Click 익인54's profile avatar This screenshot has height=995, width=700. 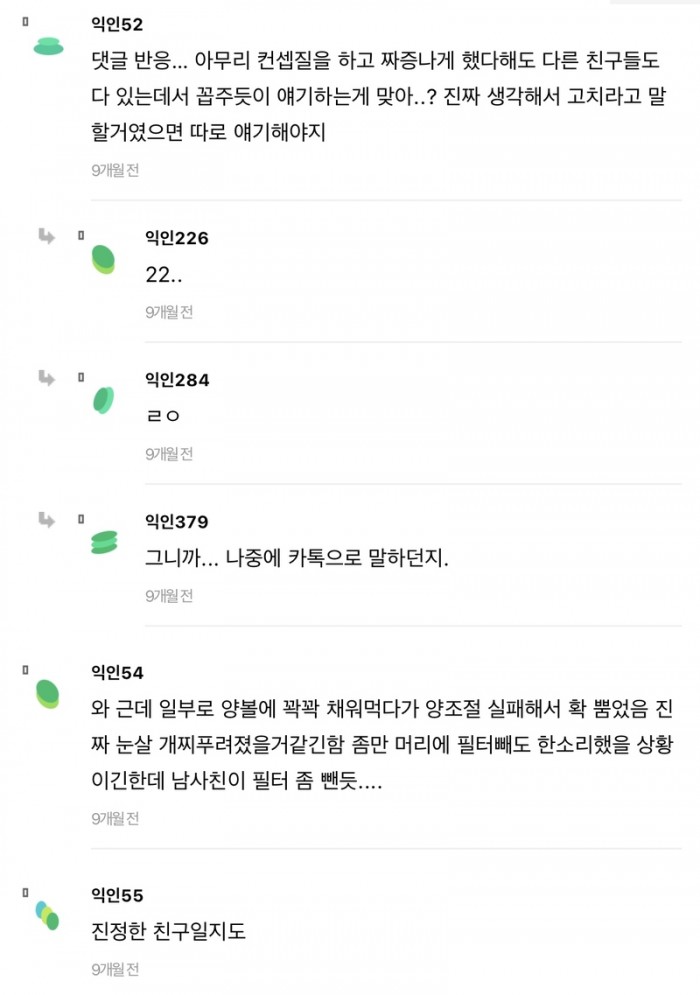click(48, 693)
